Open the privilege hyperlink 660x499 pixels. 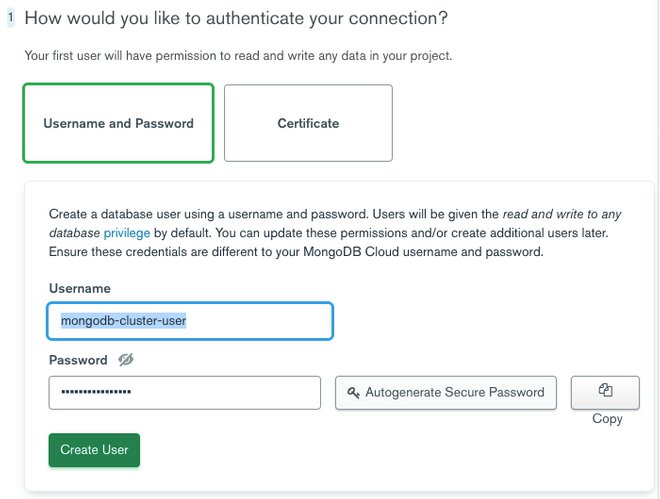coord(127,233)
